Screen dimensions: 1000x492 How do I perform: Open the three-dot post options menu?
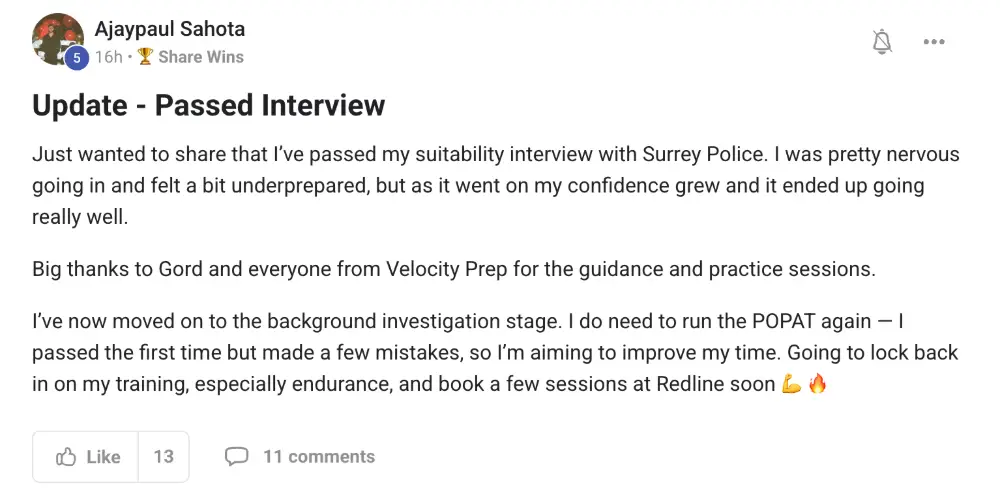point(934,42)
